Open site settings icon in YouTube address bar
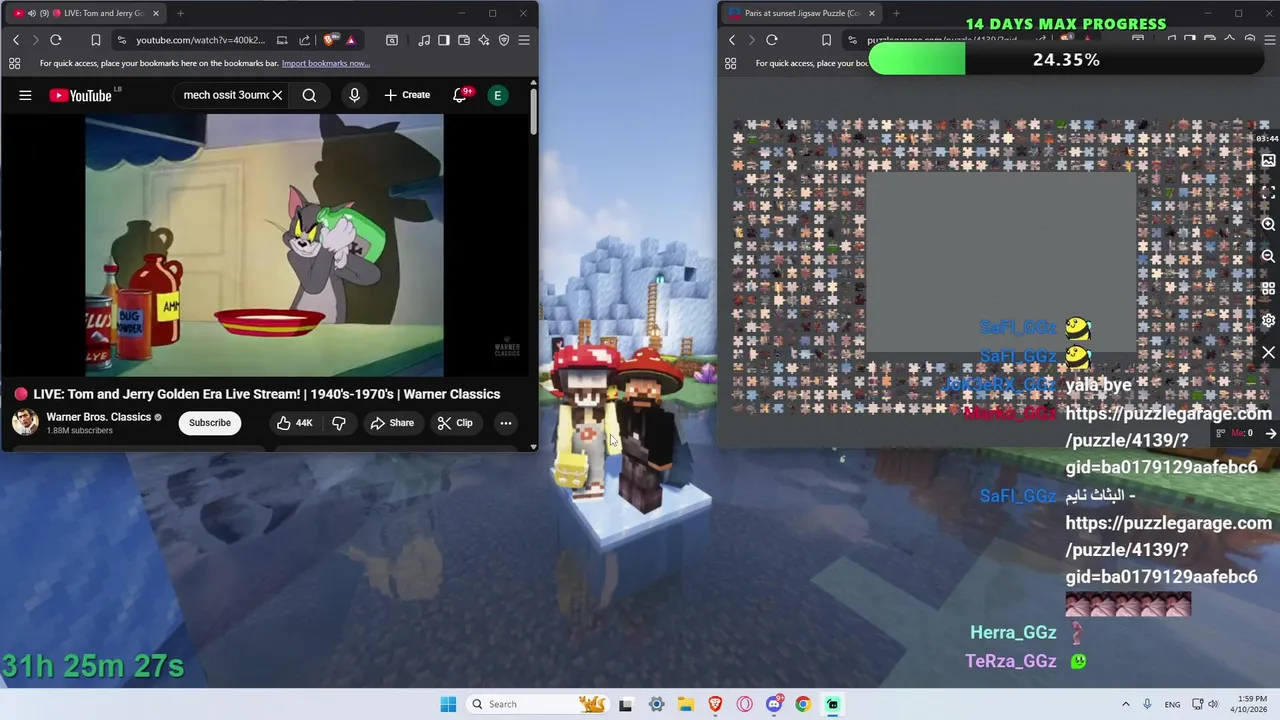This screenshot has width=1280, height=720. click(121, 40)
